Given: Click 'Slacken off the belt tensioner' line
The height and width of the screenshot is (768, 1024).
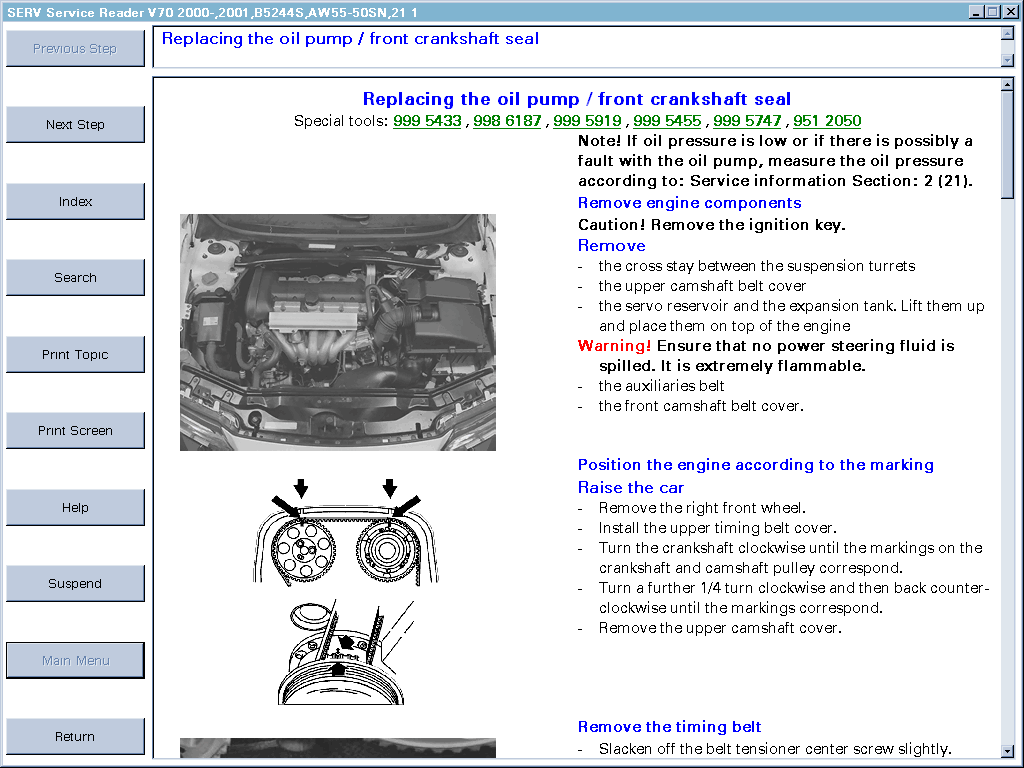Looking at the screenshot, I should 775,749.
